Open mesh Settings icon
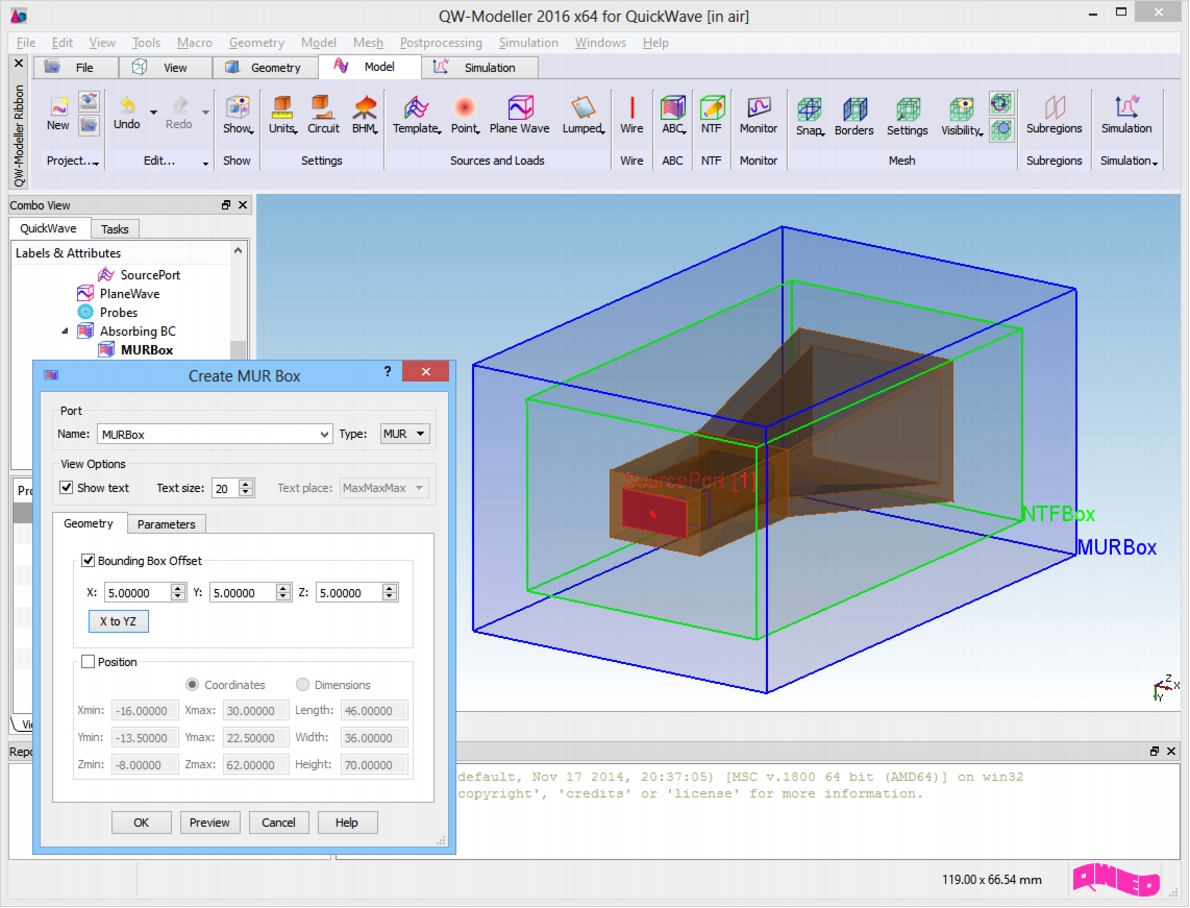This screenshot has width=1190, height=908. (907, 109)
